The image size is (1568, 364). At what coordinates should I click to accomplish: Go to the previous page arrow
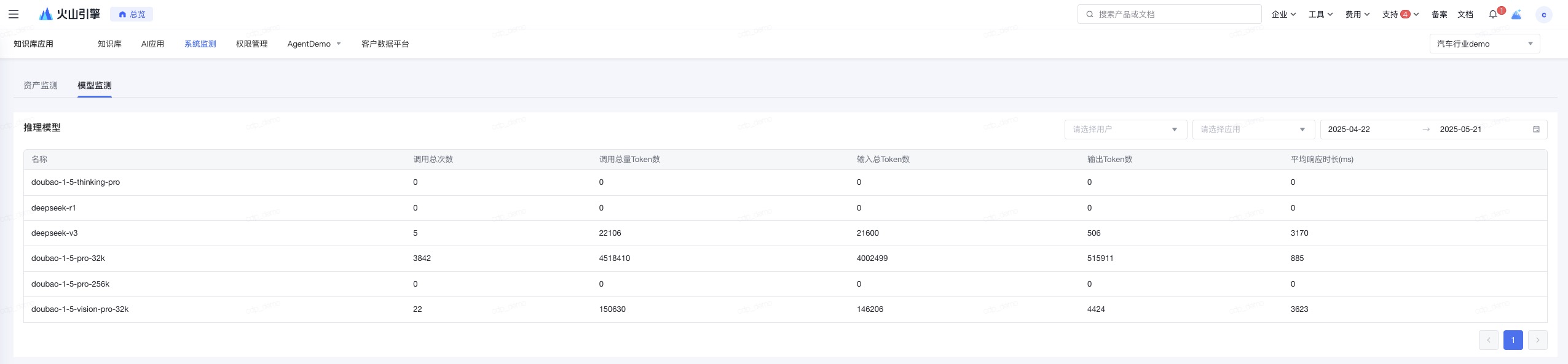coord(1488,340)
